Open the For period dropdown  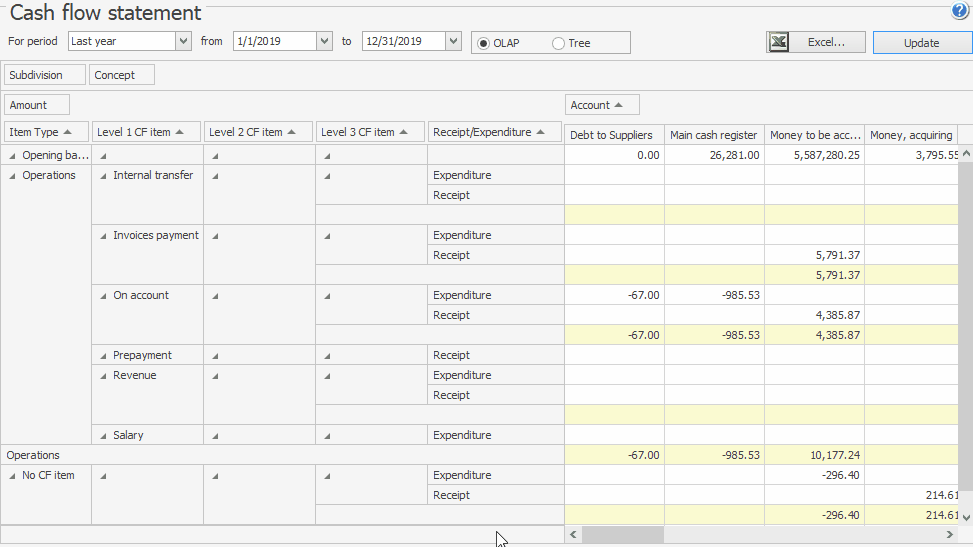(x=183, y=41)
